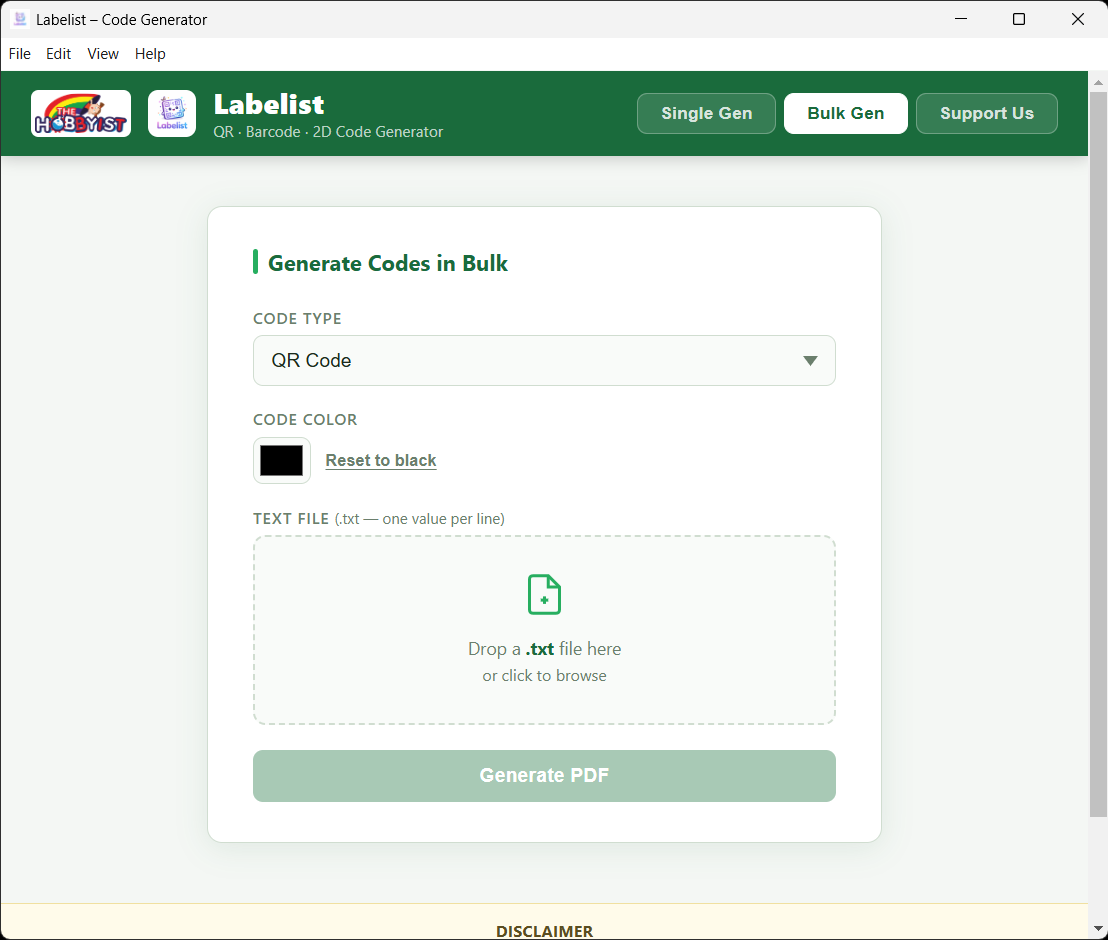Click the dropdown arrow beside QR Code
Image resolution: width=1108 pixels, height=940 pixels.
point(810,360)
